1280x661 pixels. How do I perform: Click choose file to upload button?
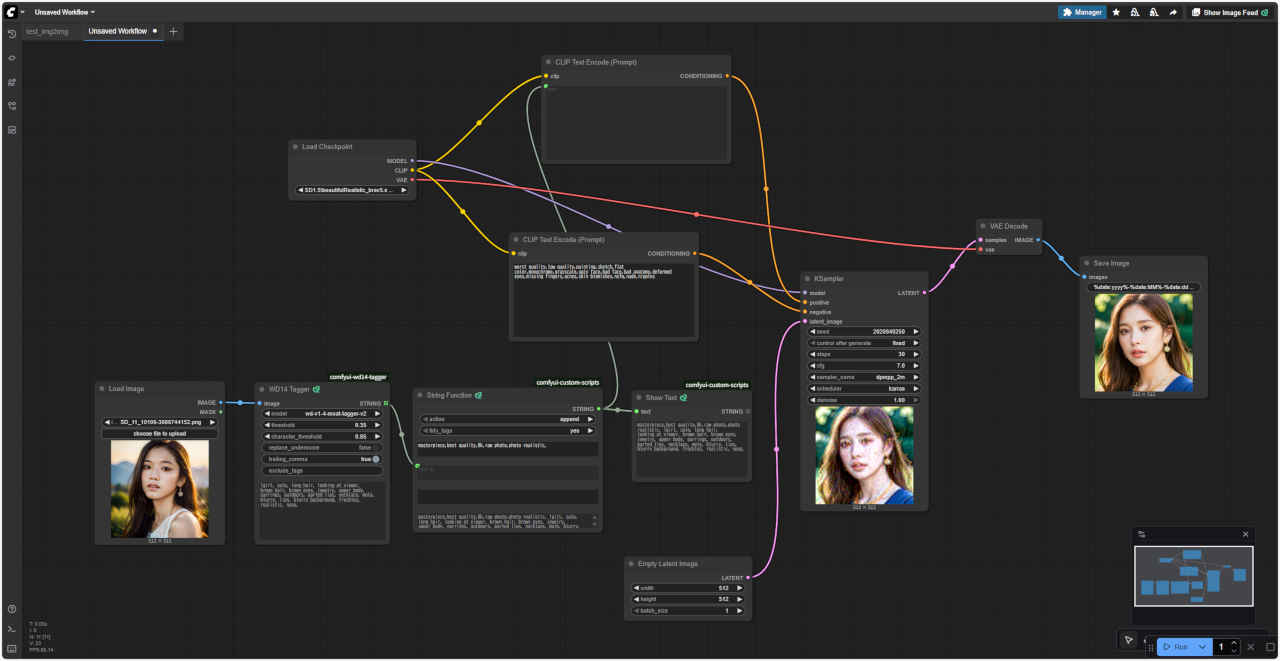(x=160, y=434)
